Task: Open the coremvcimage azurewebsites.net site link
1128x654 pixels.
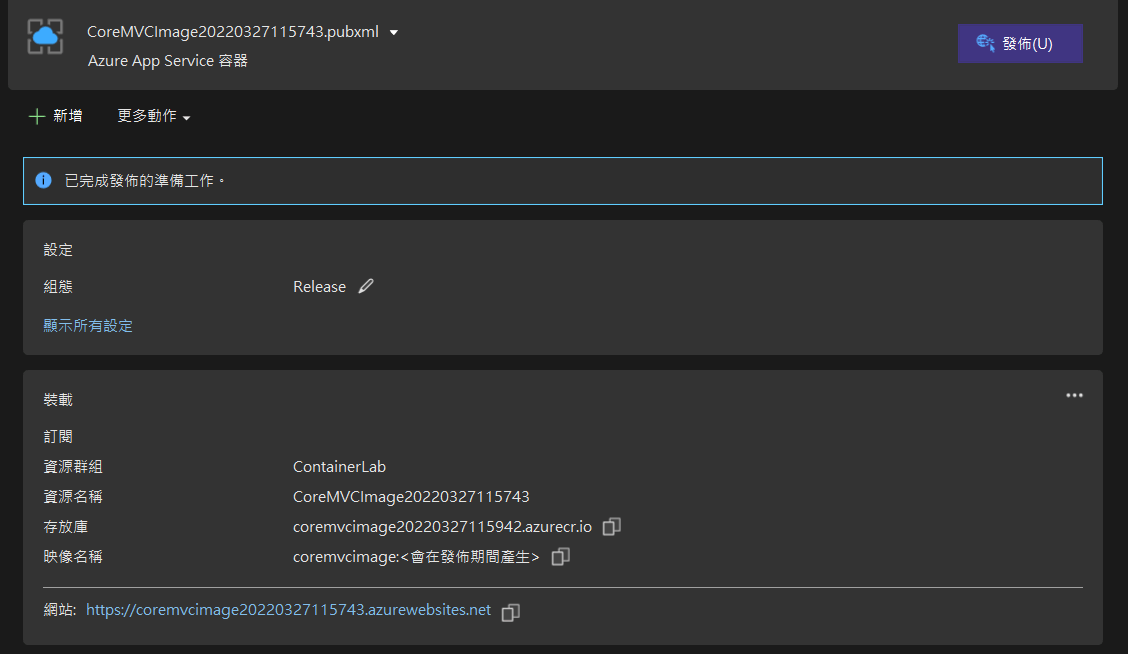Action: (x=289, y=610)
